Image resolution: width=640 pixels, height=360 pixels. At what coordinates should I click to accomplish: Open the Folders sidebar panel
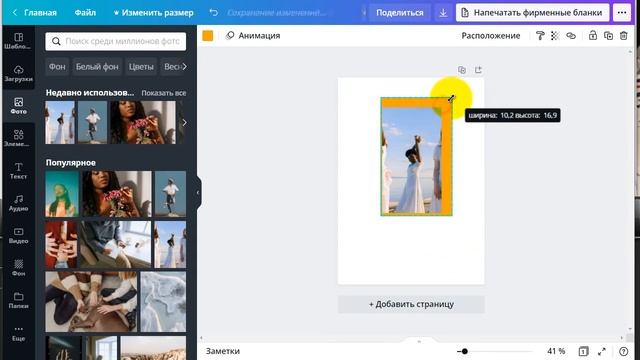pos(18,300)
